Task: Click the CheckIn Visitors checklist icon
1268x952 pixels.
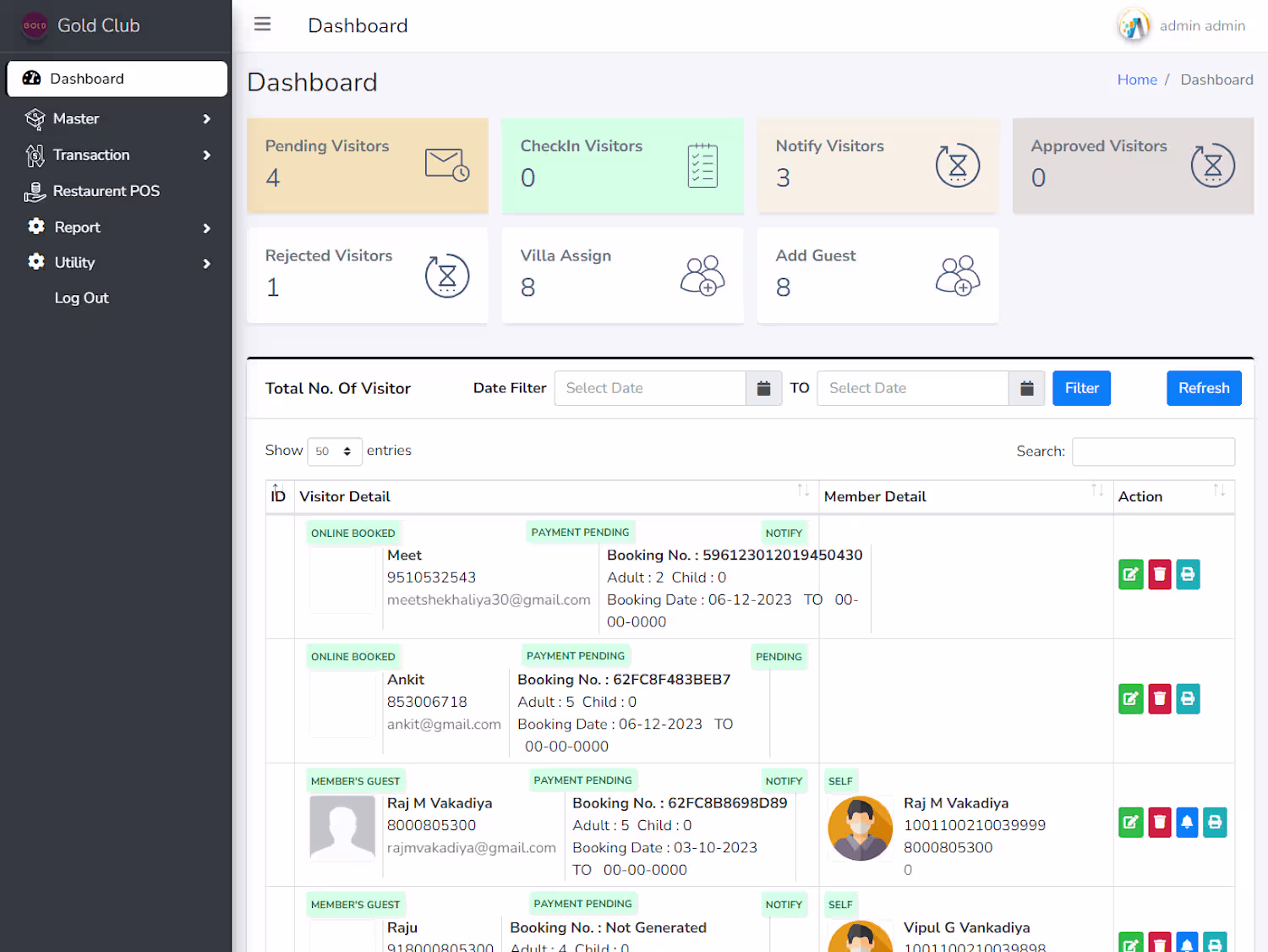Action: [702, 165]
